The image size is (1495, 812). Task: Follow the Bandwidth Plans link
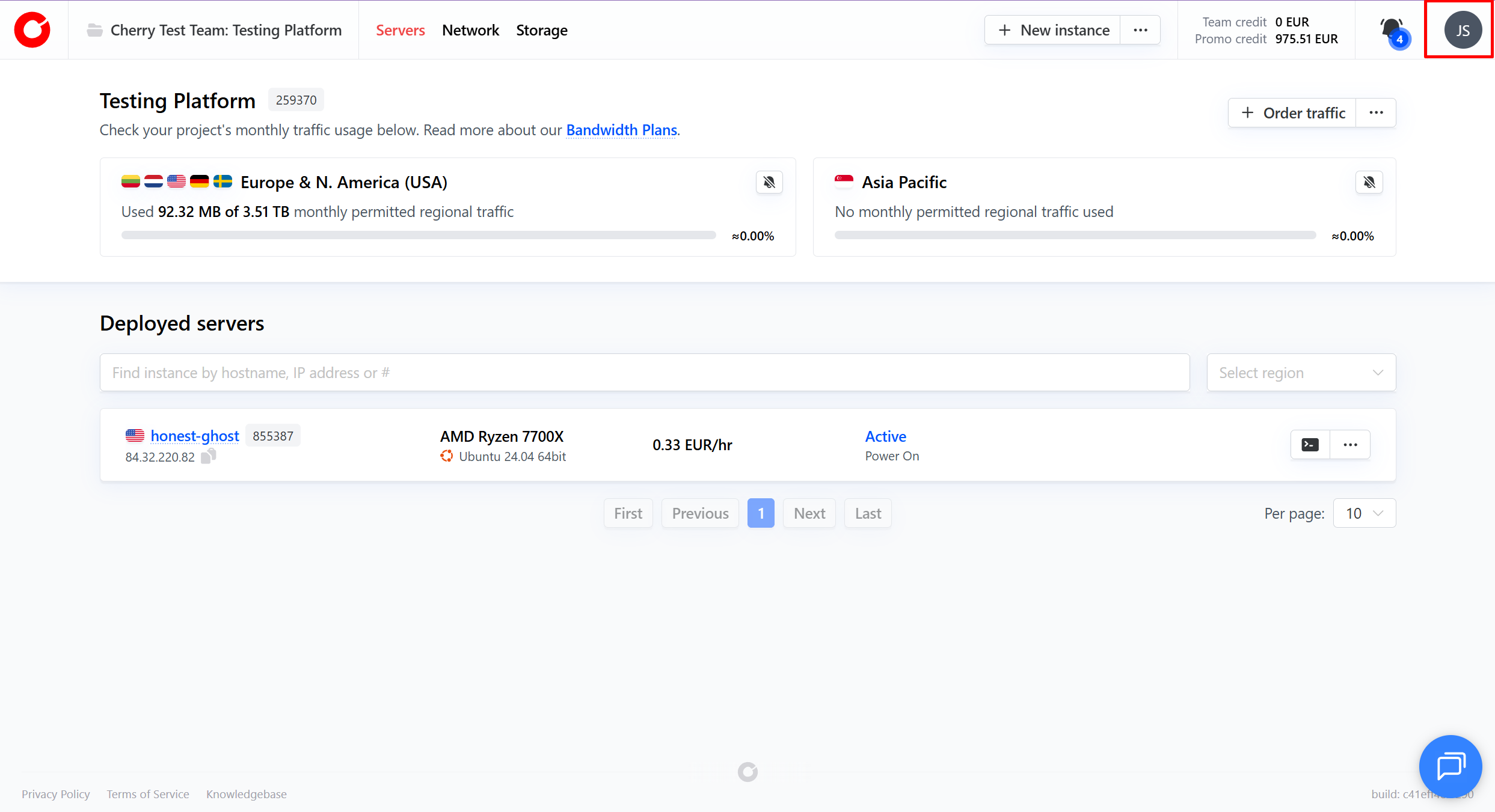pyautogui.click(x=621, y=130)
